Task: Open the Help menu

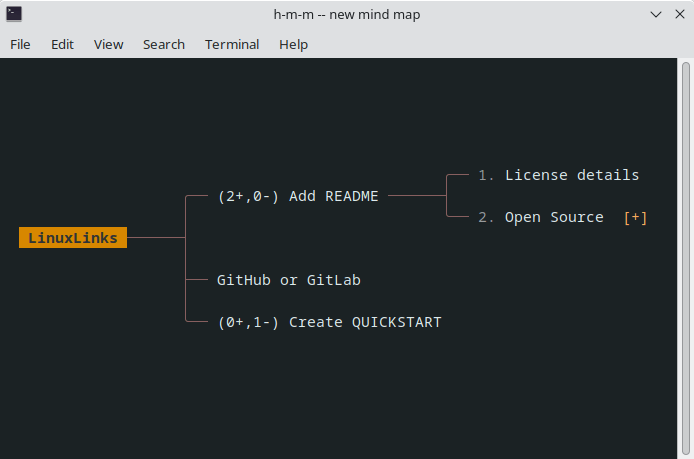Action: coord(294,44)
